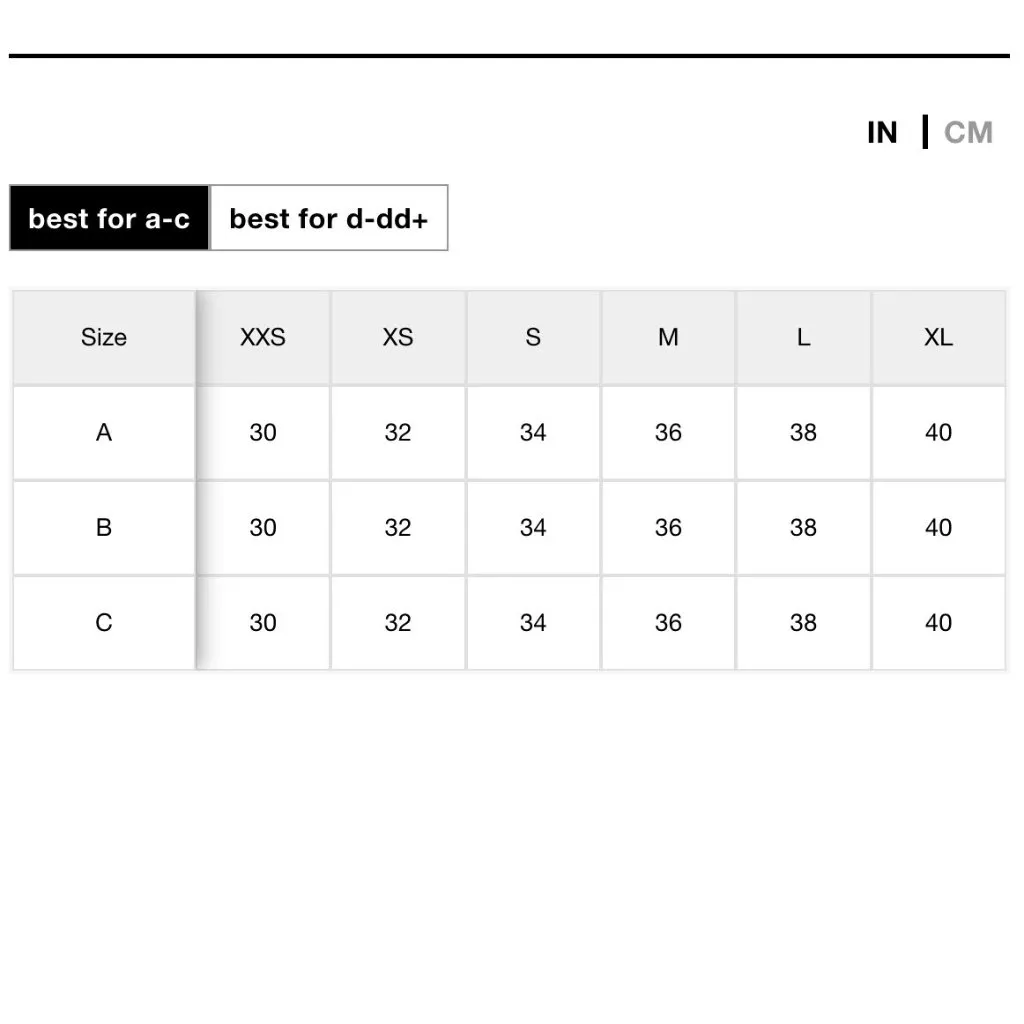Click the Size column header

[x=104, y=337]
